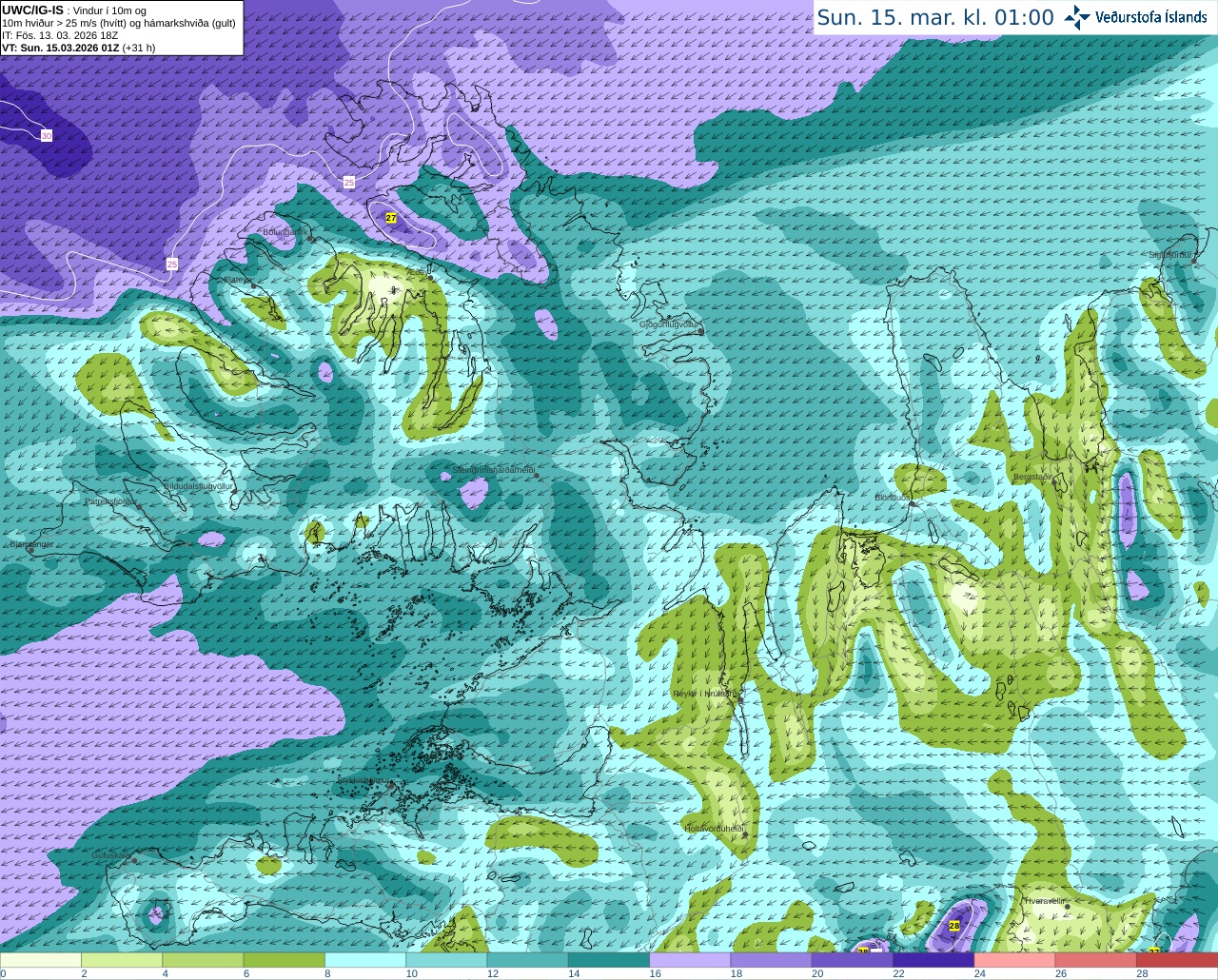Click the Steingrímsfjarðarheiði station label

493,470
